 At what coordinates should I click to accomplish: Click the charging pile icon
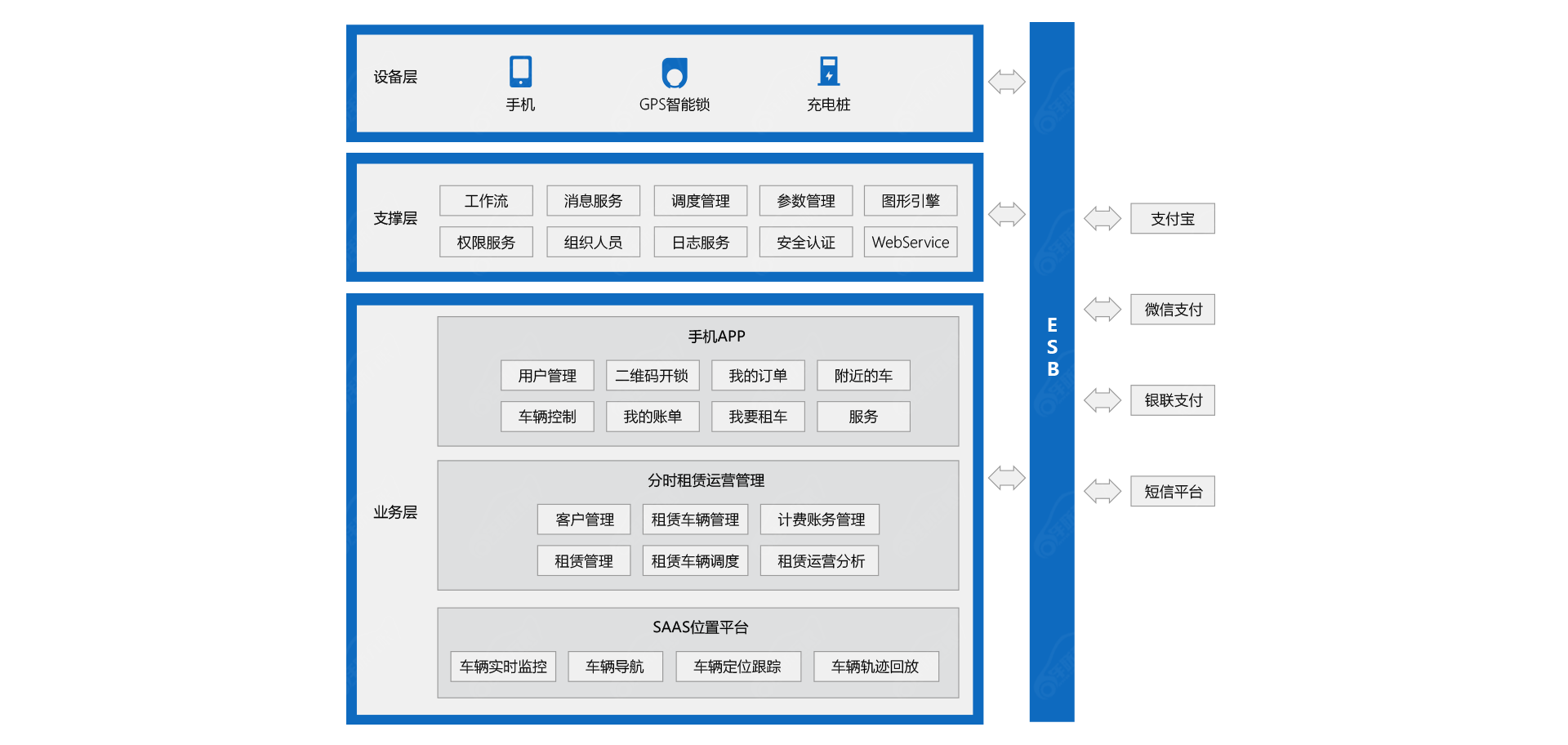click(828, 71)
